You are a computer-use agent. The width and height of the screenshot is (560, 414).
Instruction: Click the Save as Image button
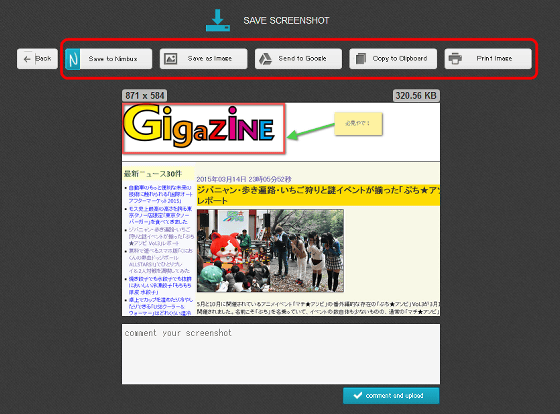pyautogui.click(x=203, y=59)
